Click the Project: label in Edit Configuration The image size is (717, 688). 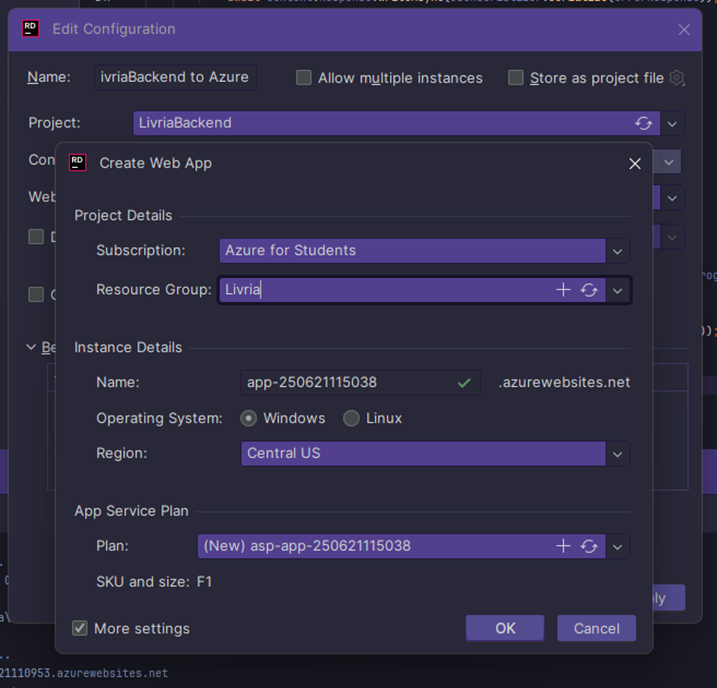pos(54,123)
